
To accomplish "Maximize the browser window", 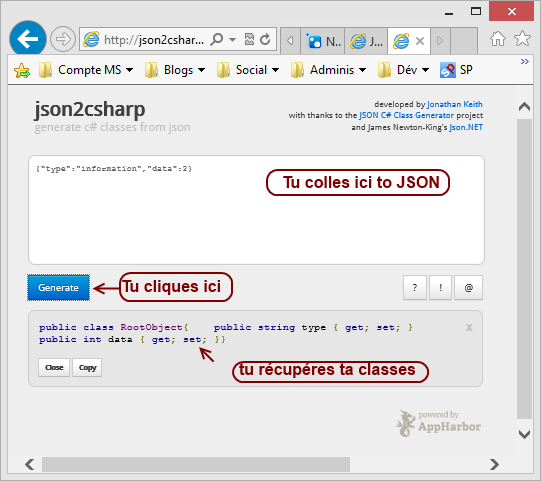I will [x=476, y=11].
